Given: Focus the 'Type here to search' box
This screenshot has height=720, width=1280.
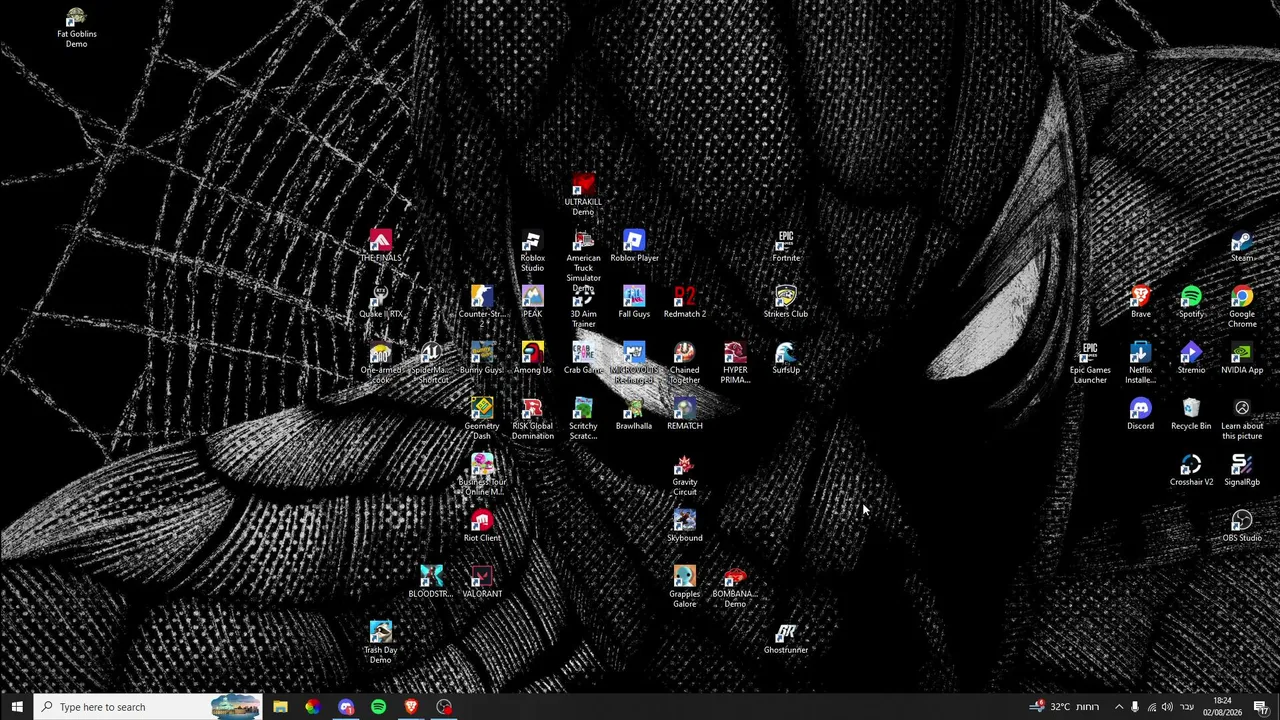Looking at the screenshot, I should point(148,707).
